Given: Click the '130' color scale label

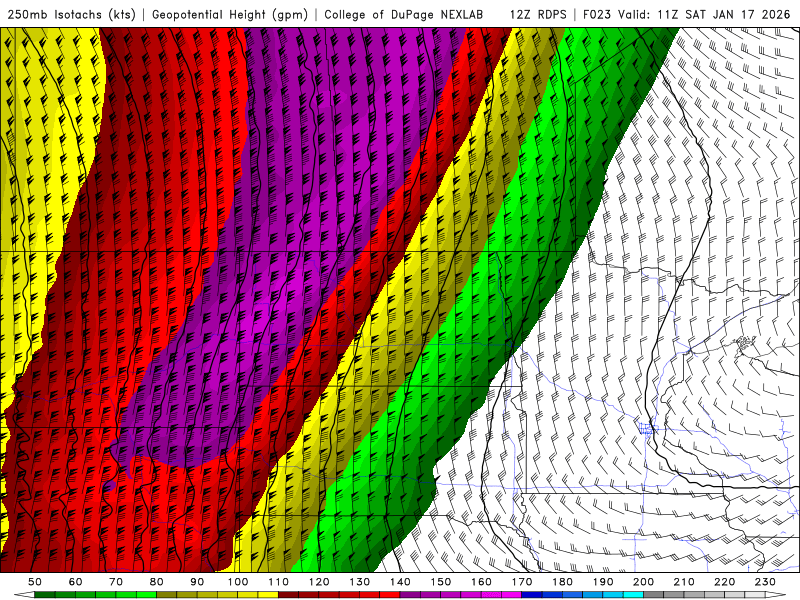Looking at the screenshot, I should coord(360,582).
